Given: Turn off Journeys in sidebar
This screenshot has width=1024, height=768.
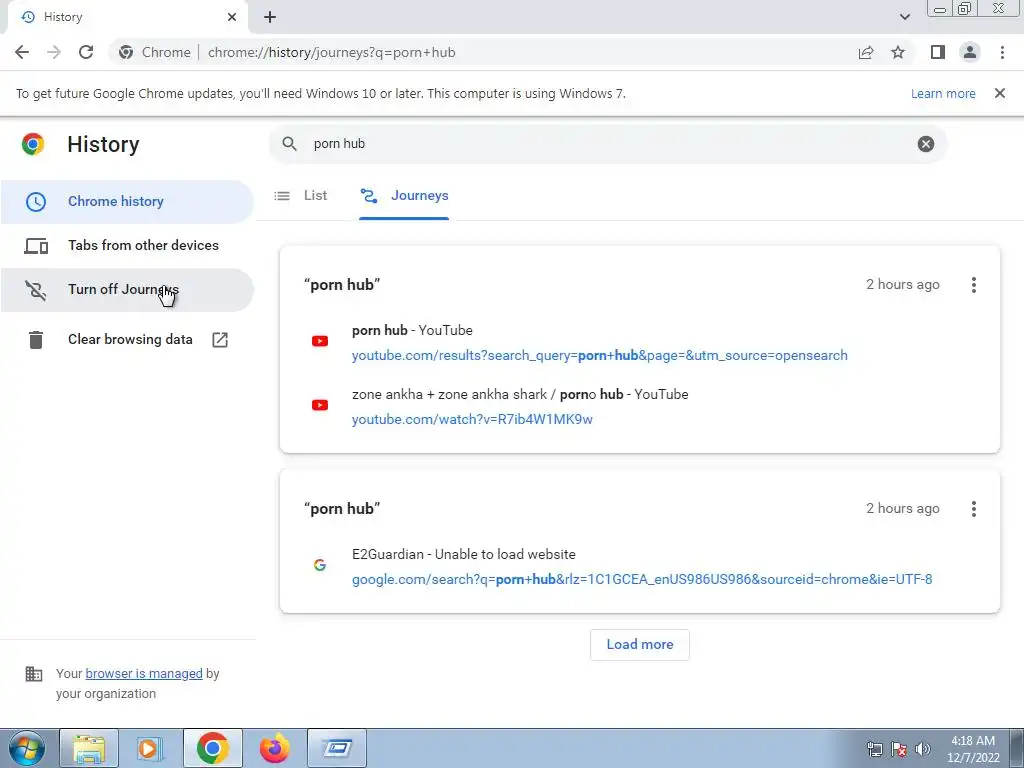Looking at the screenshot, I should click(x=127, y=289).
